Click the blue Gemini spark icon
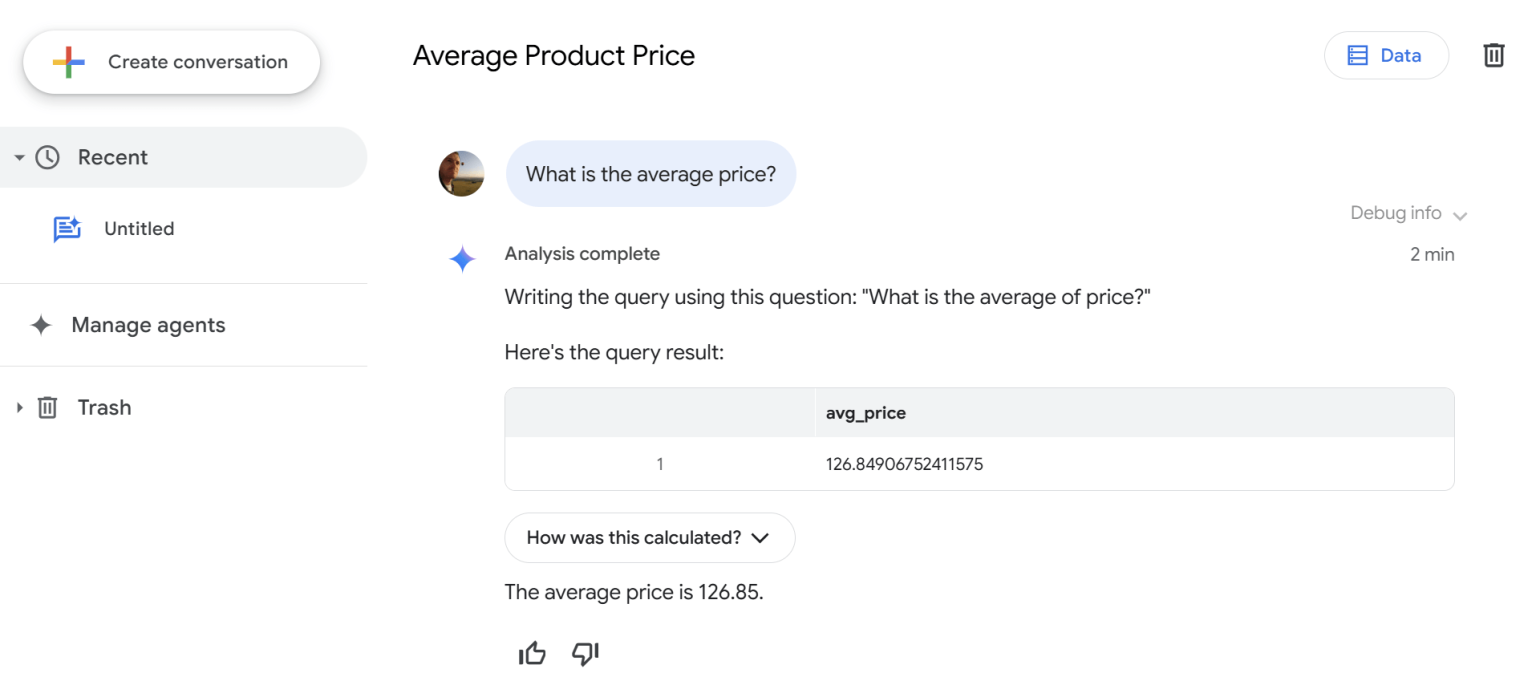 point(462,260)
